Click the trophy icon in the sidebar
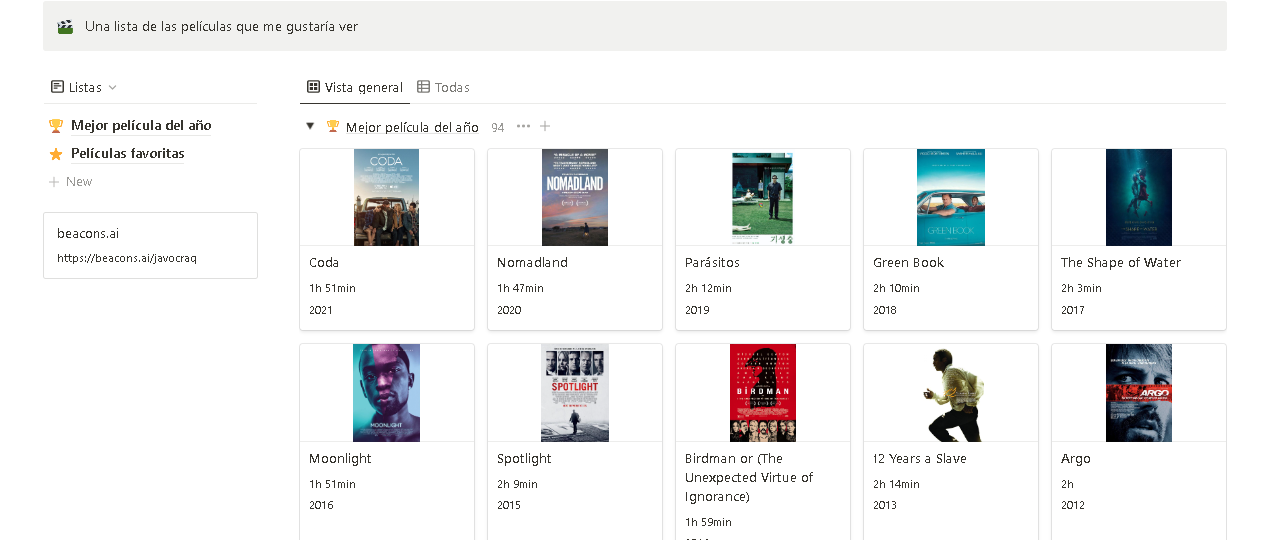Image resolution: width=1280 pixels, height=540 pixels. tap(56, 126)
